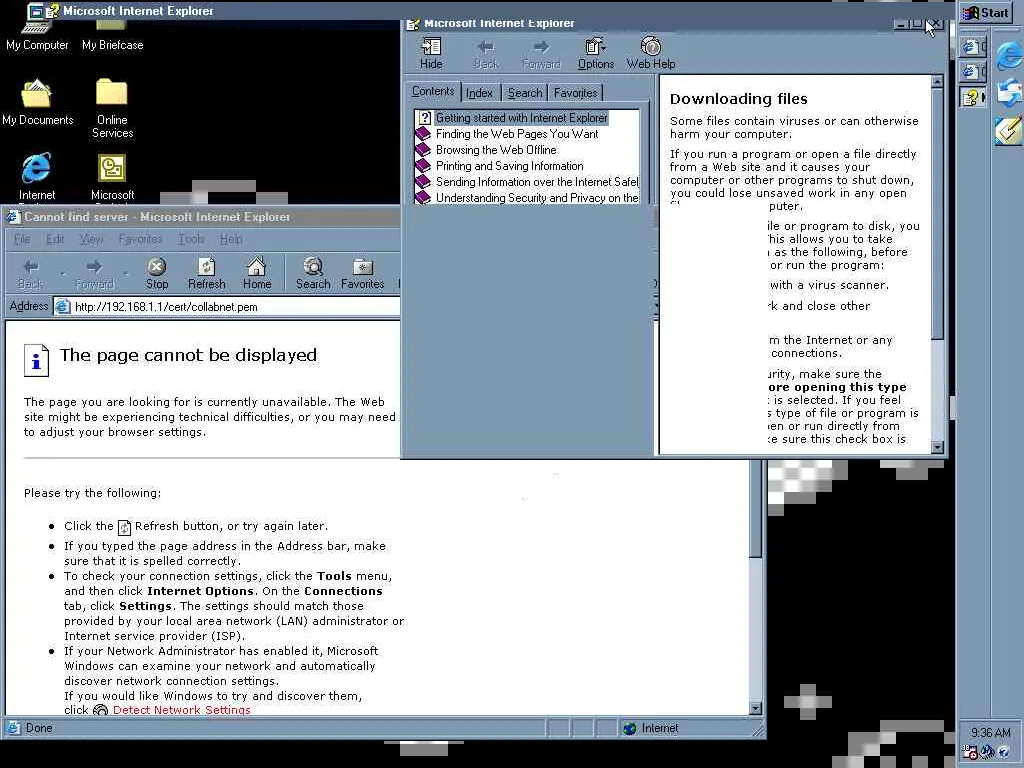The image size is (1024, 768).
Task: Click the Forward arrow in the Help window toolbar
Action: [541, 53]
